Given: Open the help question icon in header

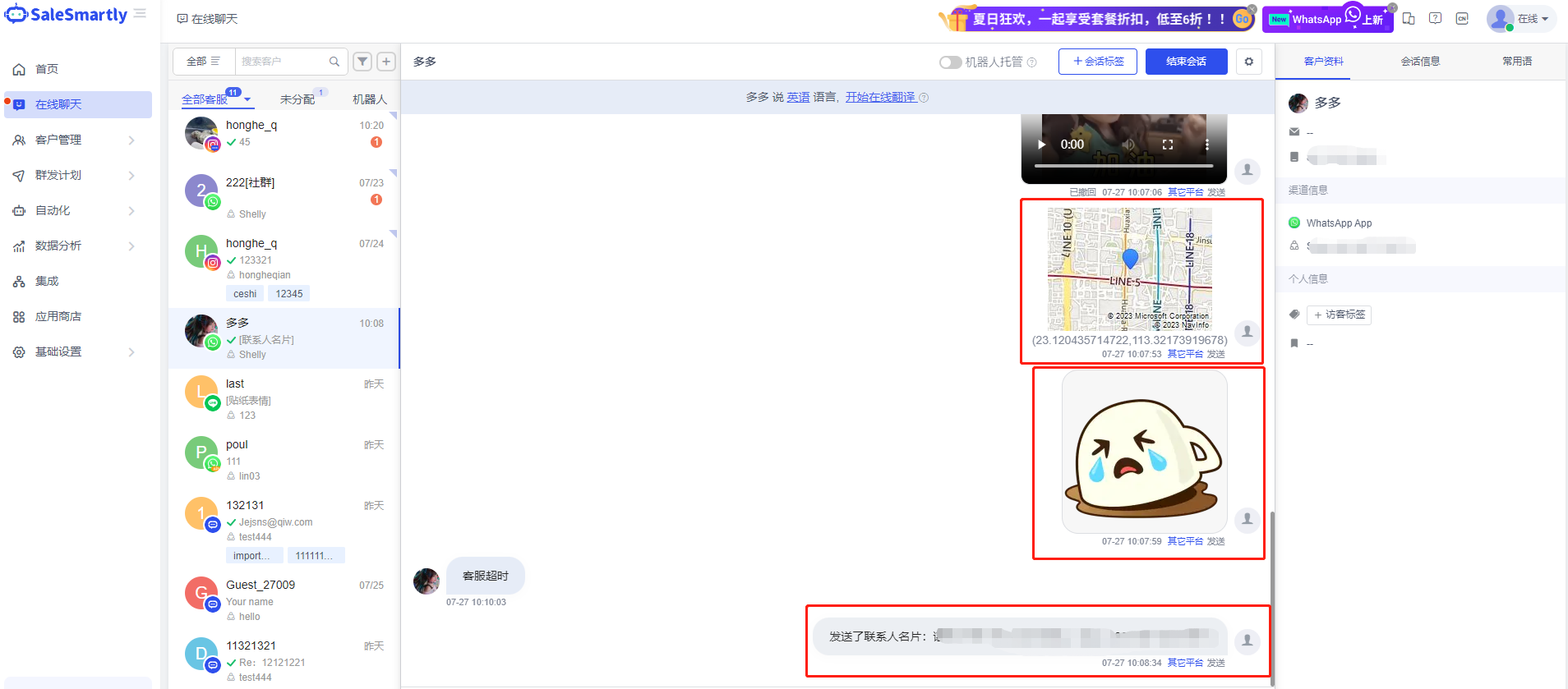Looking at the screenshot, I should coord(1436,19).
